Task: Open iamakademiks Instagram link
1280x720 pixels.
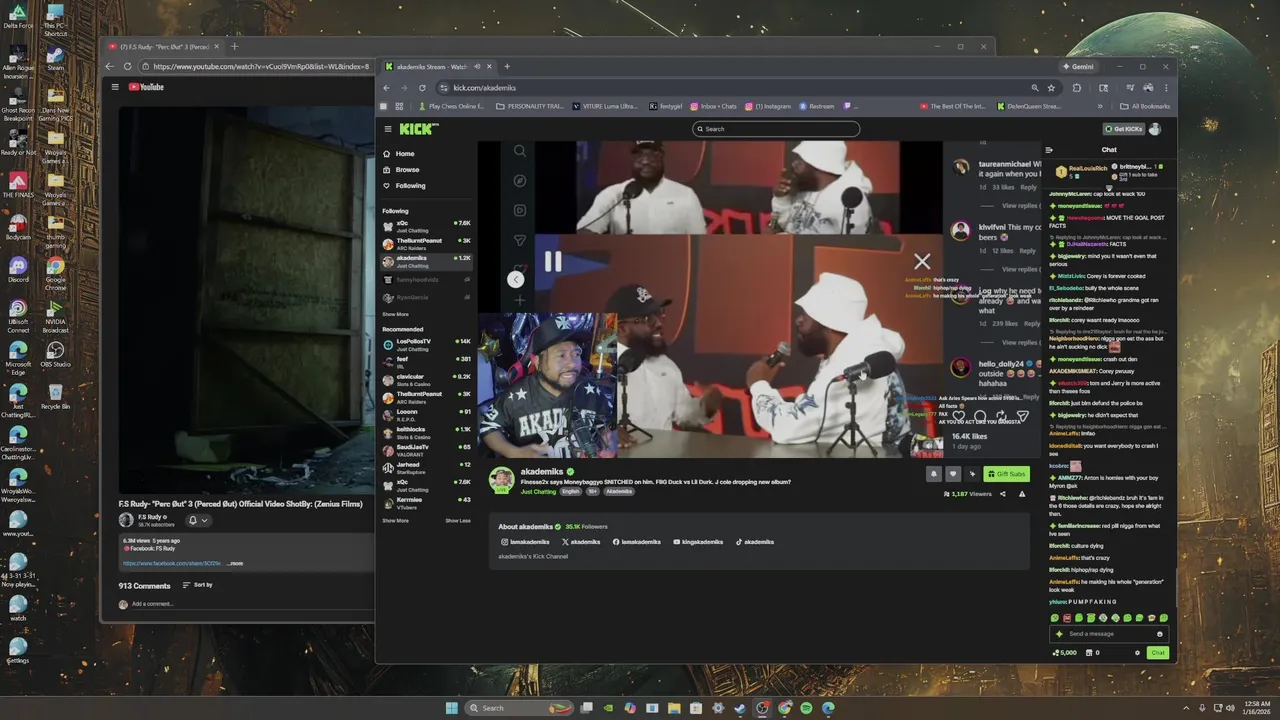Action: 525,542
